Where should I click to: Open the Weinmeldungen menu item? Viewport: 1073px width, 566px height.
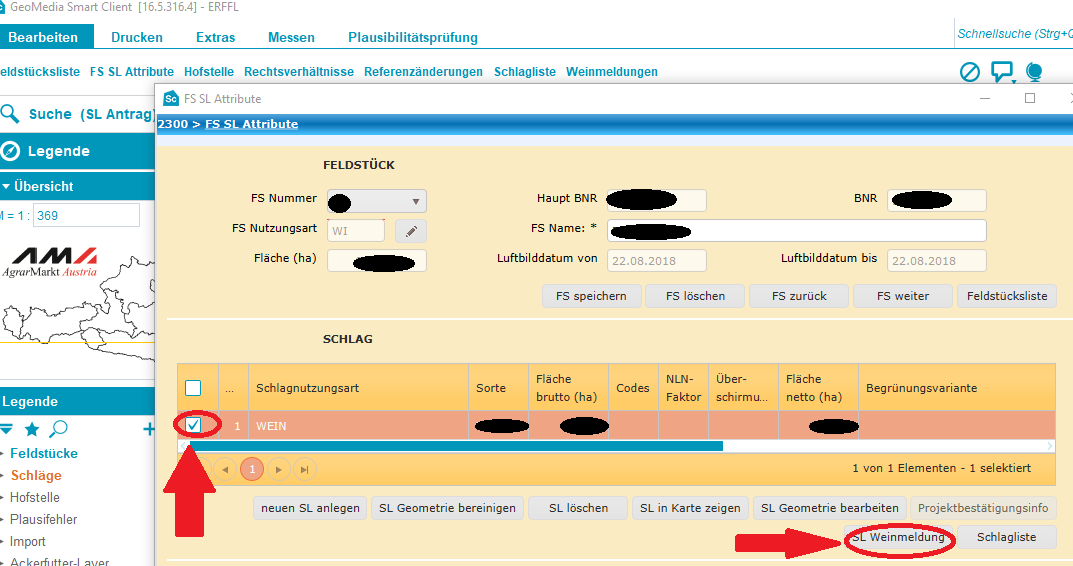tap(612, 72)
